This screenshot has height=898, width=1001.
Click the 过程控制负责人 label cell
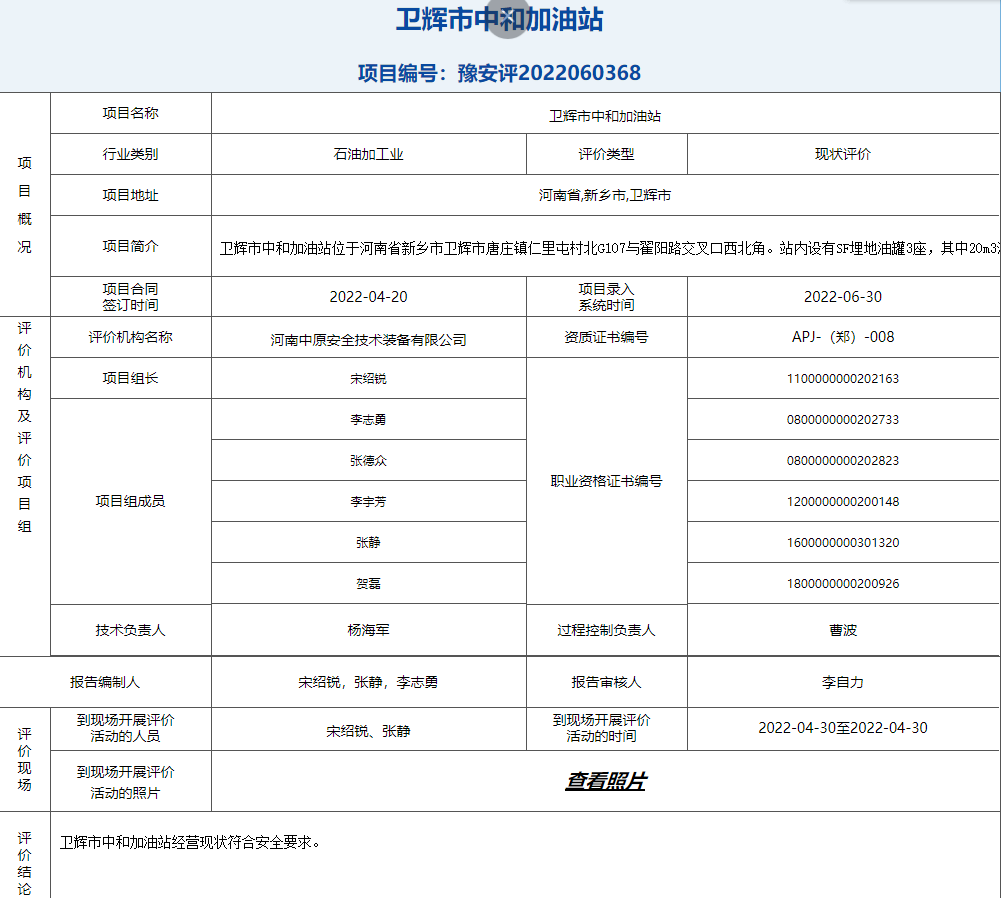(x=606, y=630)
